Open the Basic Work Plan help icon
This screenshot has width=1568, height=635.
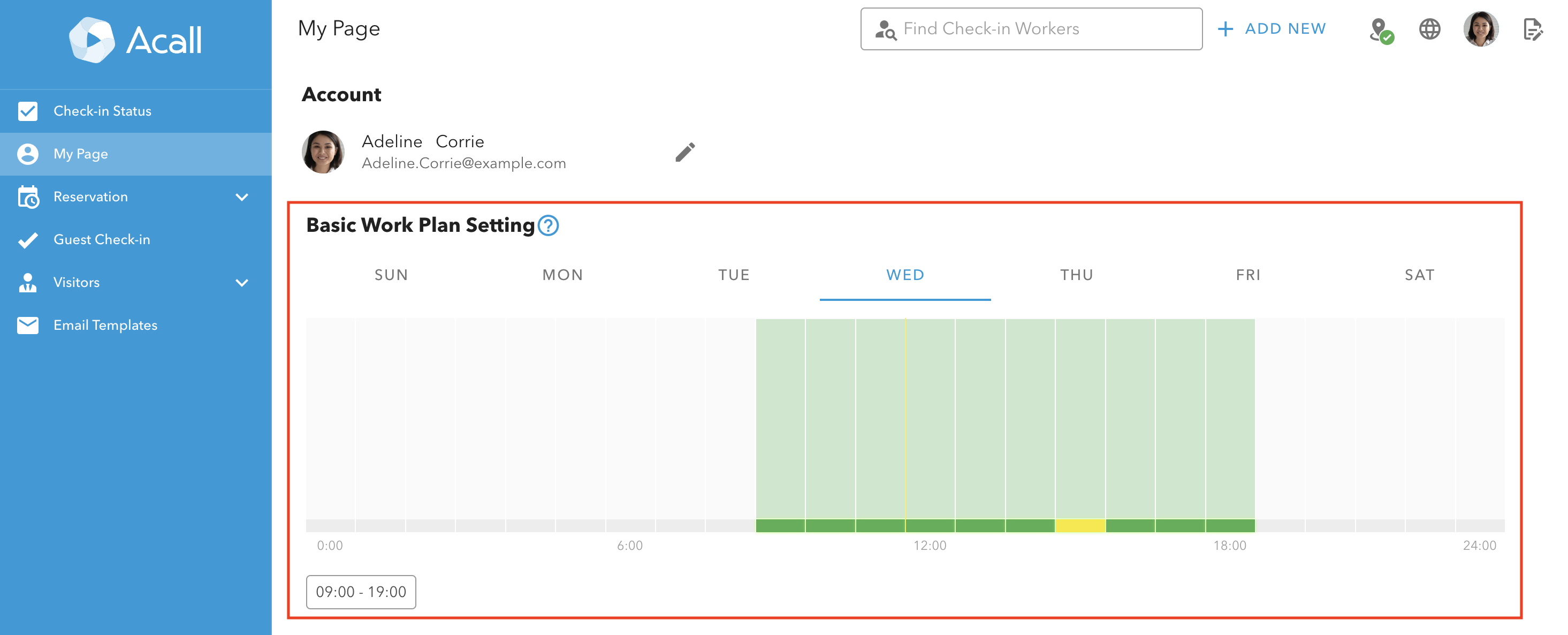(x=548, y=225)
